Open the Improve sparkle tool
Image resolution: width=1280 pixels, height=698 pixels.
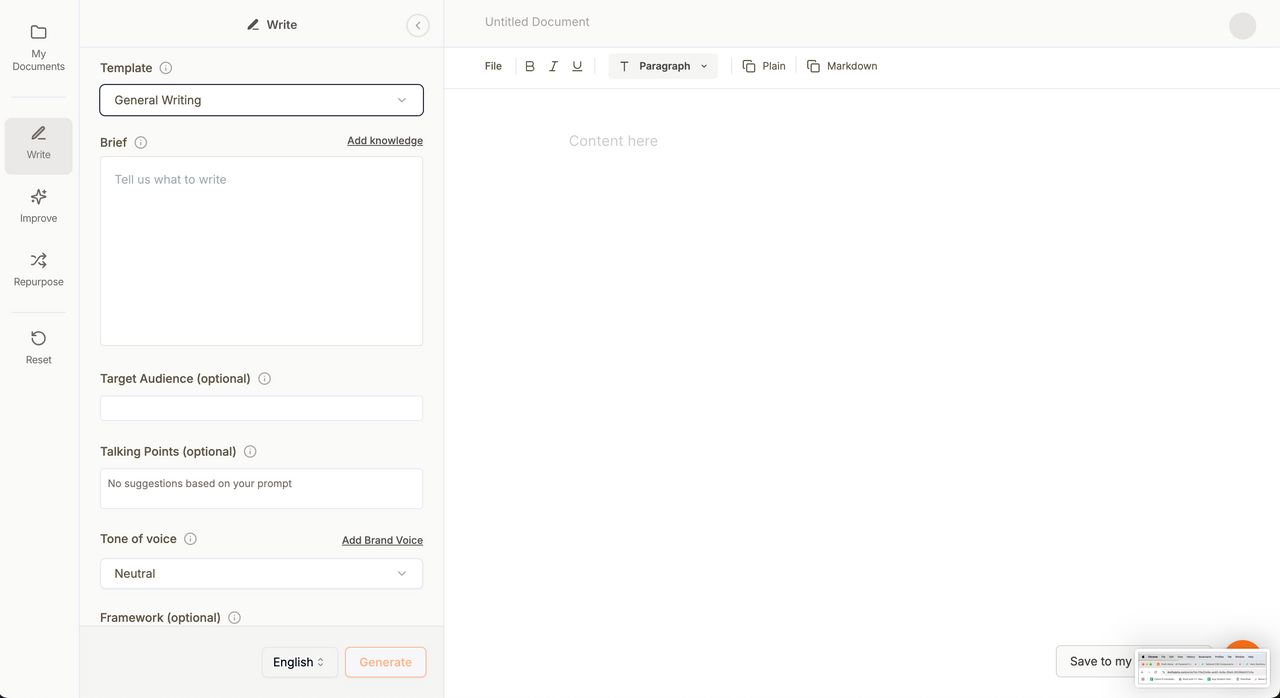[38, 206]
